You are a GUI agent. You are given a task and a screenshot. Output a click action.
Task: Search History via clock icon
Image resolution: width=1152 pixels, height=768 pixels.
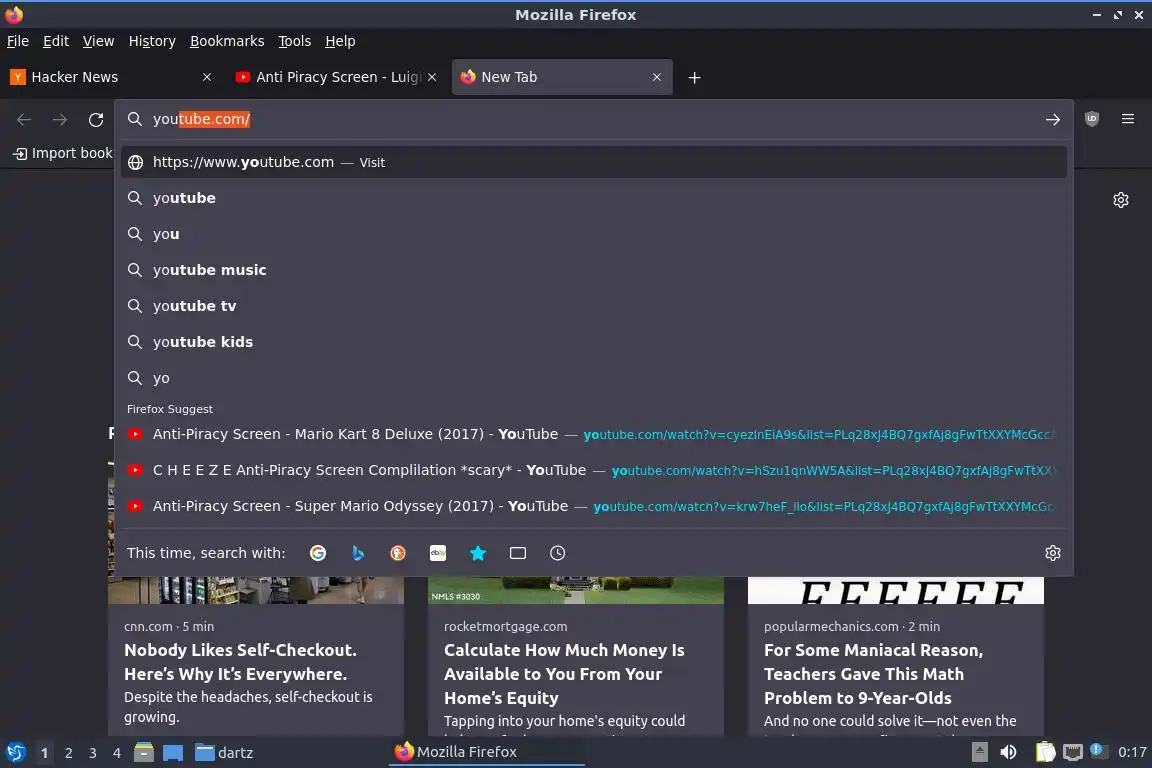coord(558,553)
